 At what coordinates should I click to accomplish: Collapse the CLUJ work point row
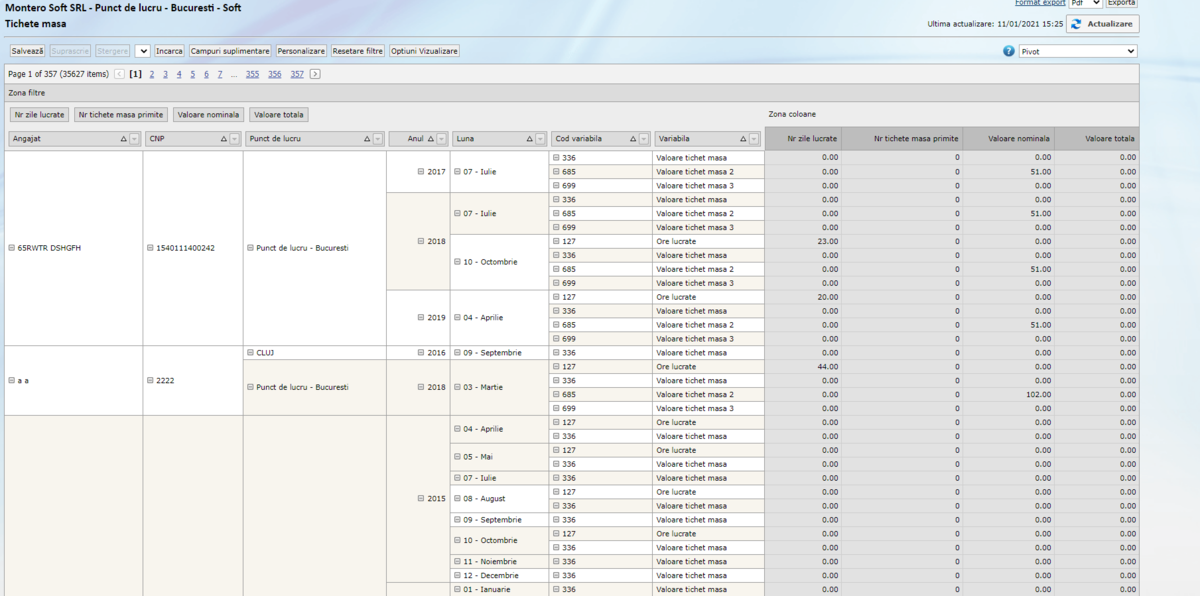coord(250,353)
